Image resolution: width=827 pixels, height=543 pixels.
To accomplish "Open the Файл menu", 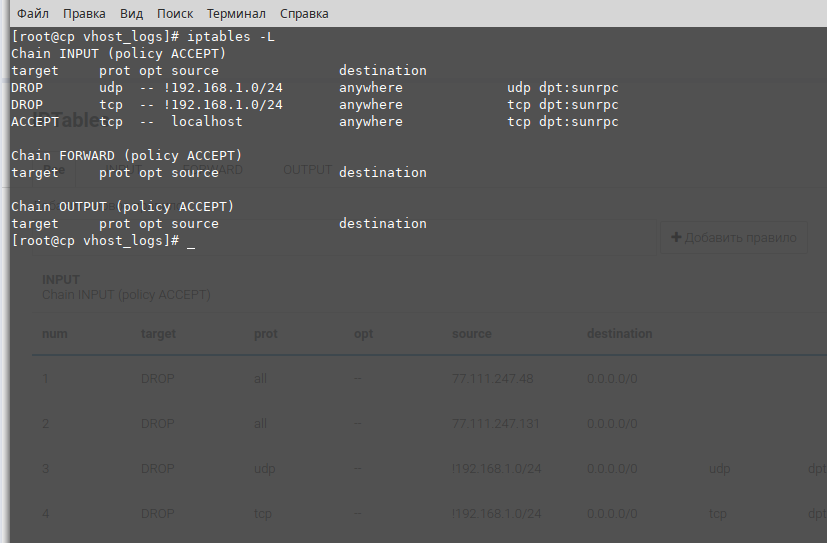I will click(x=33, y=14).
